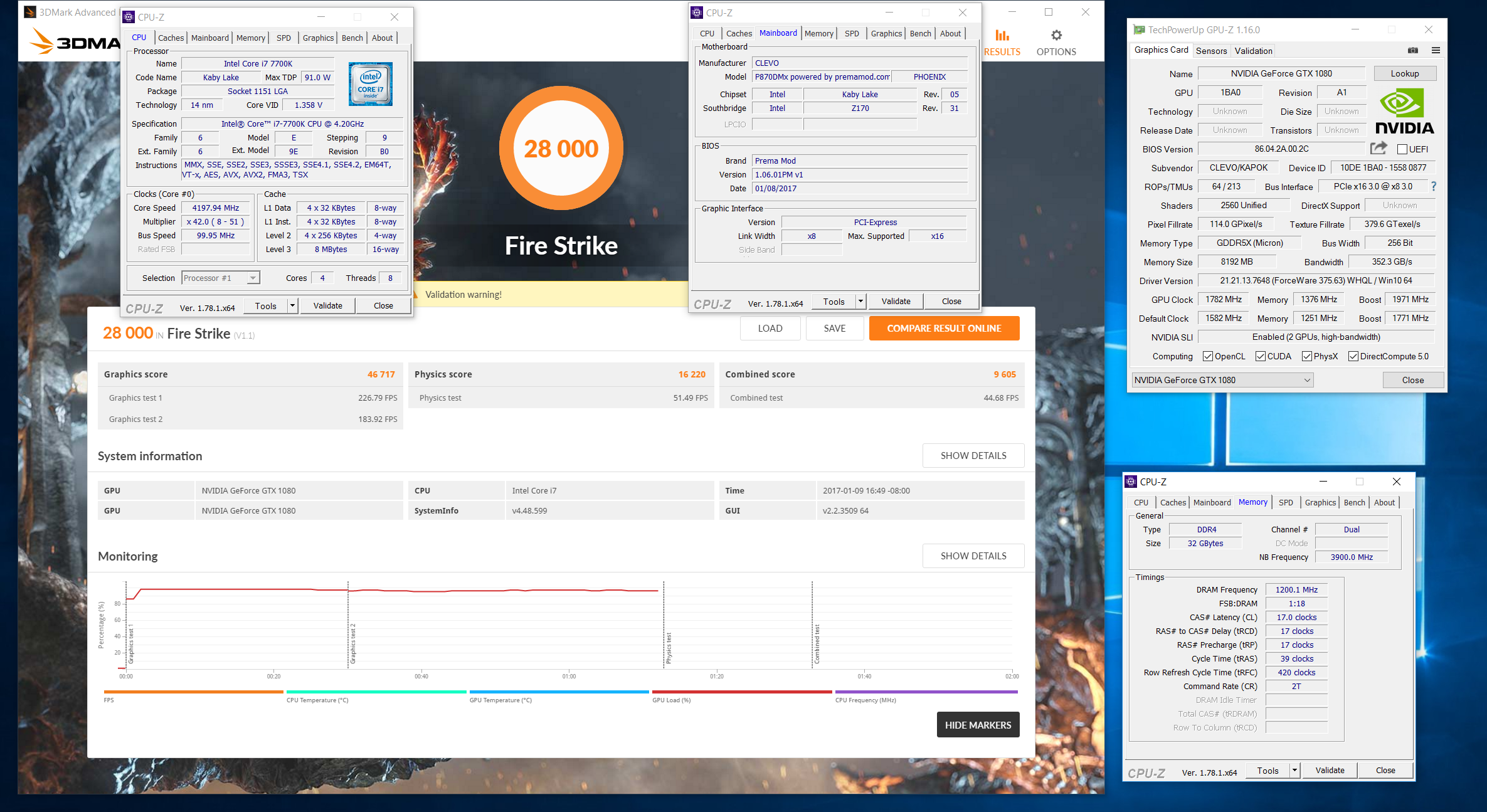This screenshot has width=1487, height=812.
Task: Click the LOAD button in 3DMark
Action: pyautogui.click(x=770, y=328)
